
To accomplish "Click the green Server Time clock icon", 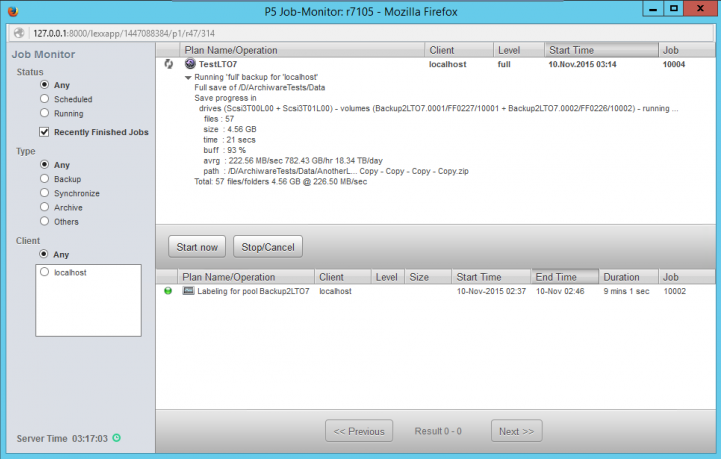I will [117, 438].
